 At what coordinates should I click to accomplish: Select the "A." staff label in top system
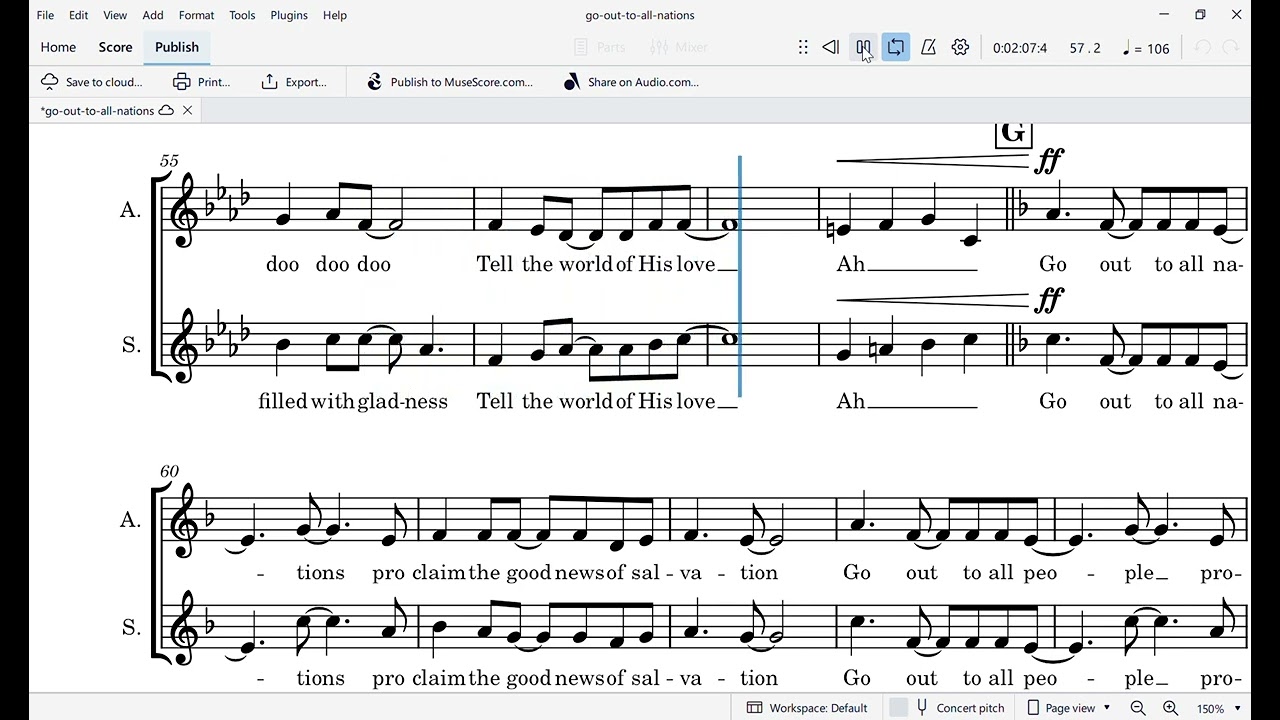coord(130,210)
